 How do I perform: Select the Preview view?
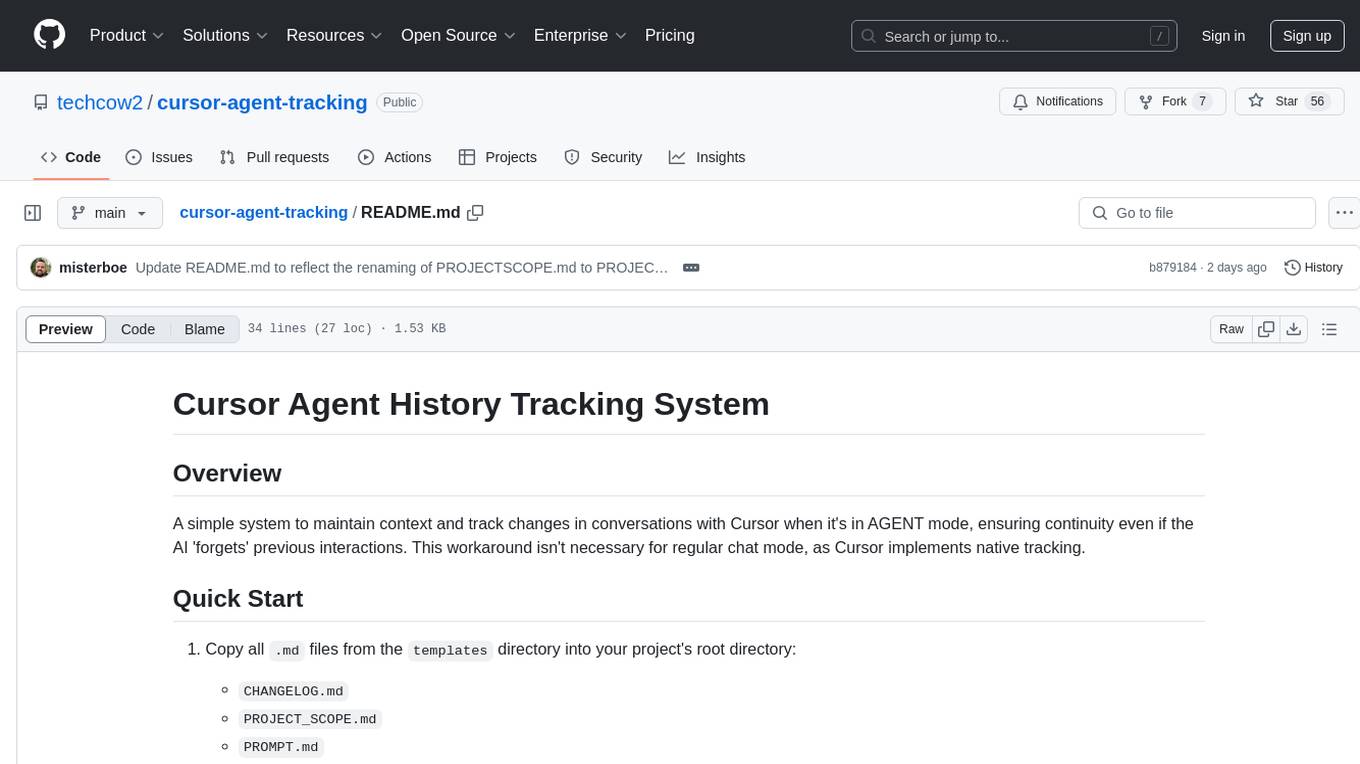point(66,329)
